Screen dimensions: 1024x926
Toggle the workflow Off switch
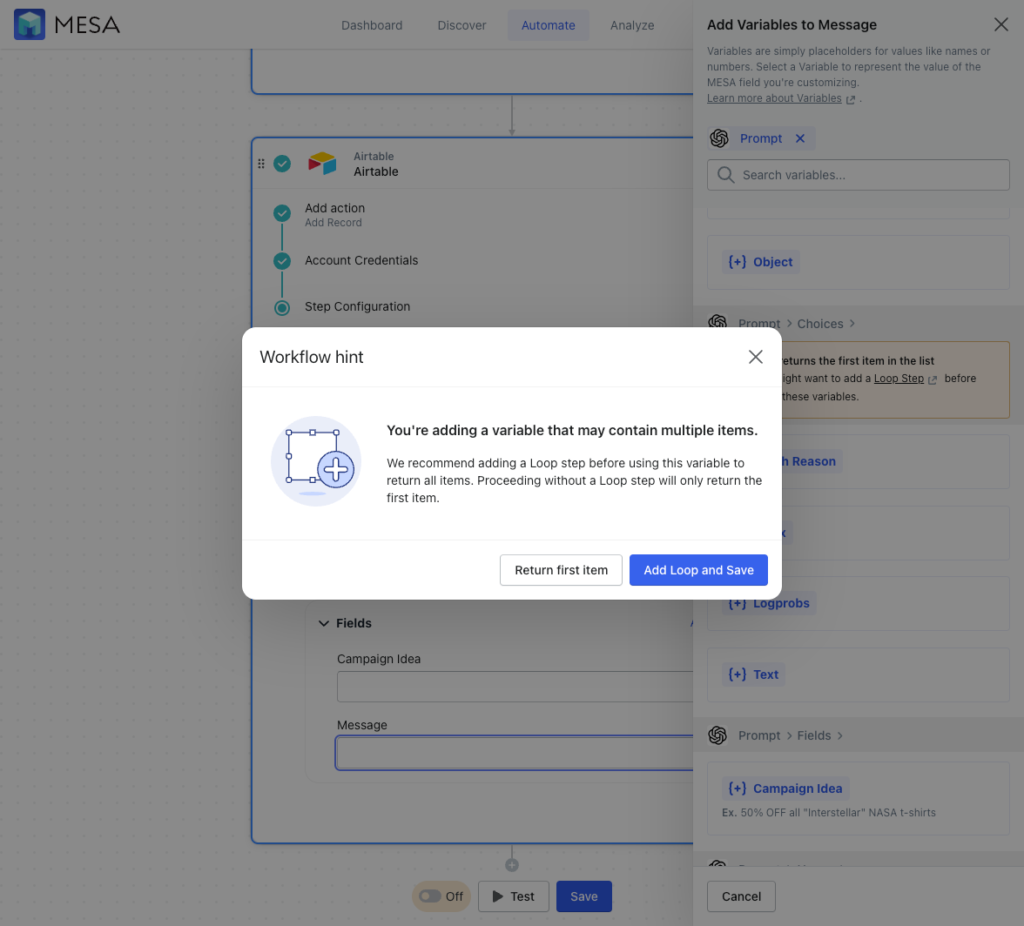tap(441, 897)
